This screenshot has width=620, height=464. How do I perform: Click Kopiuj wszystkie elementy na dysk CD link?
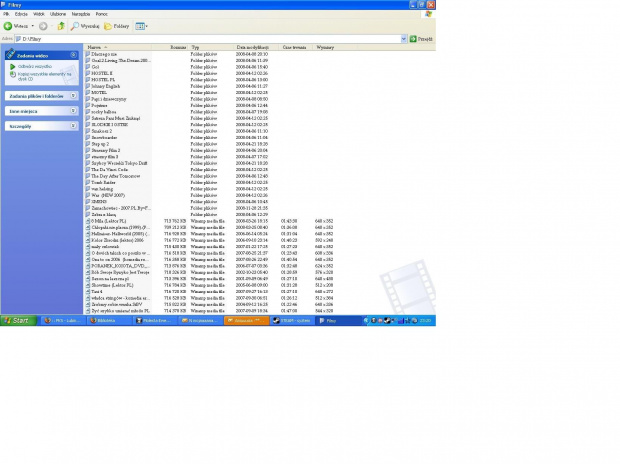click(x=44, y=76)
